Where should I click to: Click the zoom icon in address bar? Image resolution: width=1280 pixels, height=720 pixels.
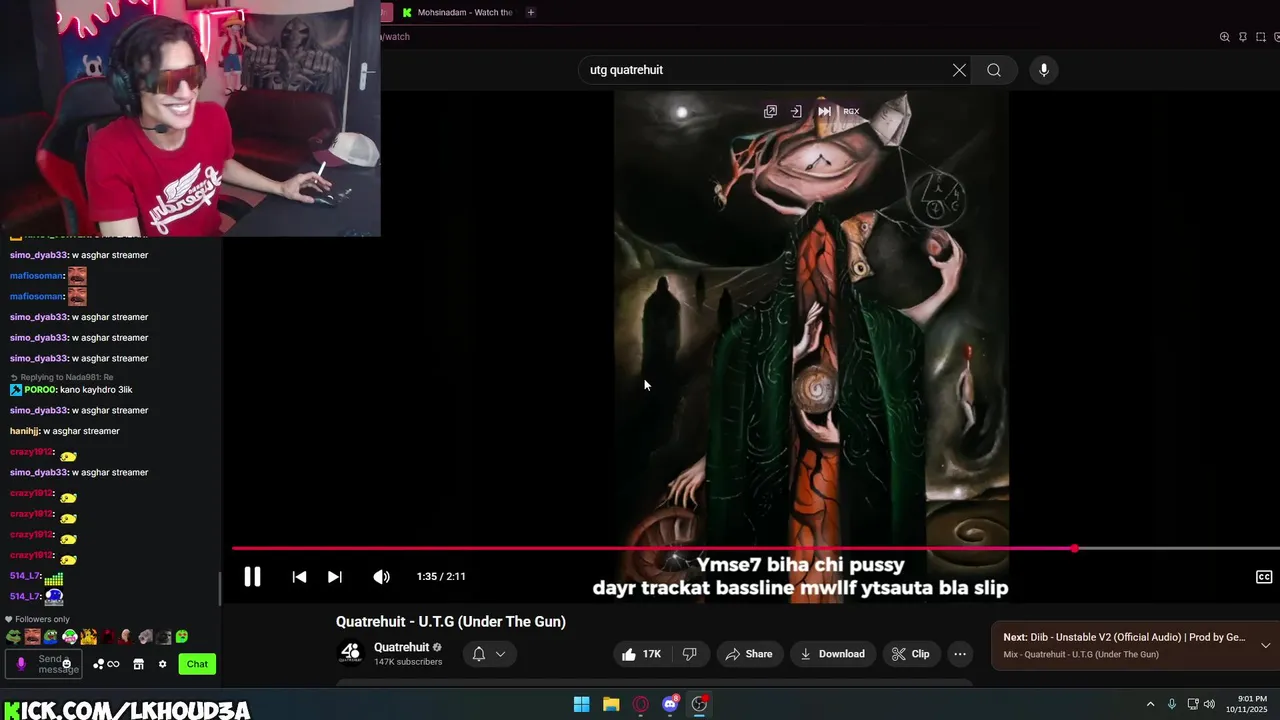click(1224, 37)
